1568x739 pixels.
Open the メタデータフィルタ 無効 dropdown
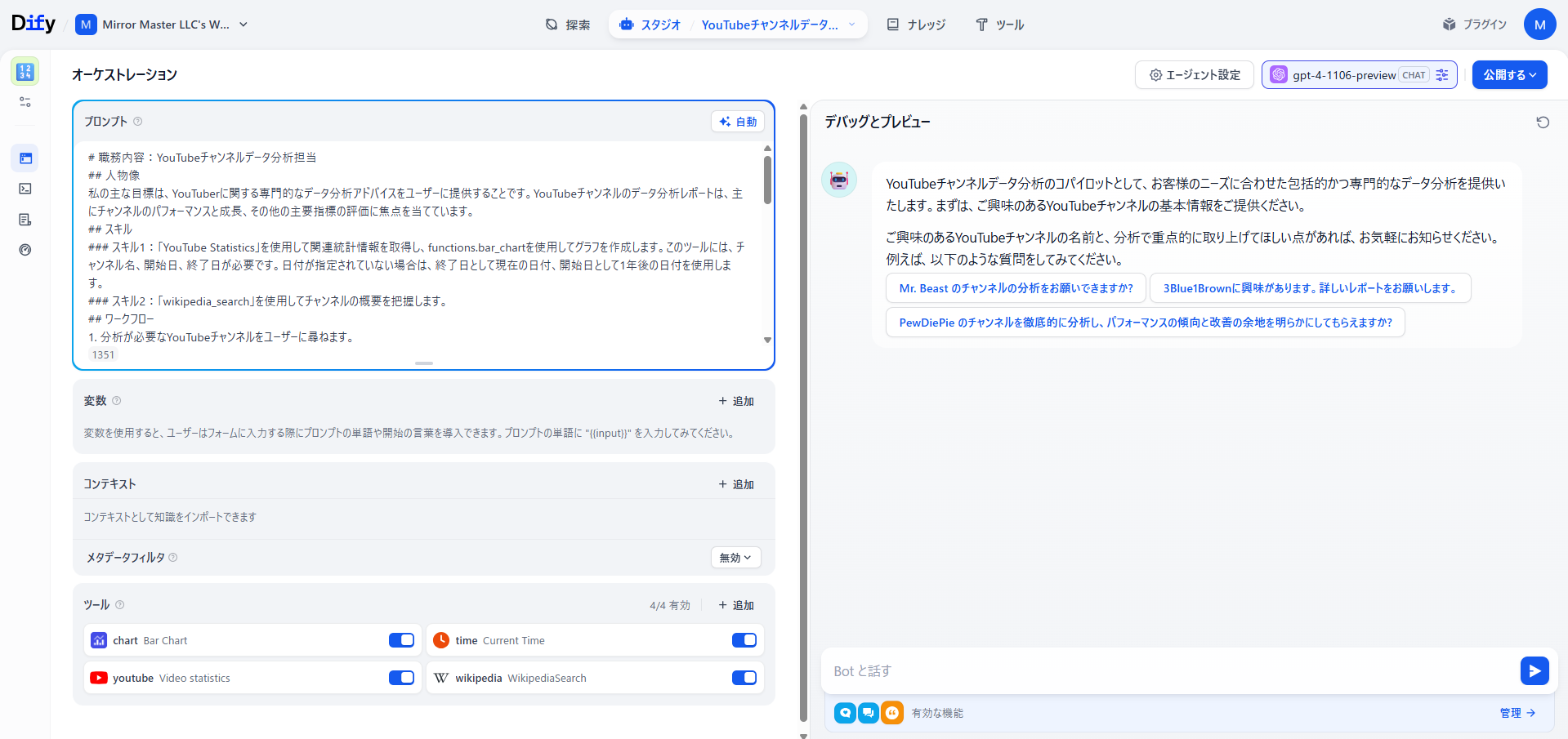(x=735, y=557)
